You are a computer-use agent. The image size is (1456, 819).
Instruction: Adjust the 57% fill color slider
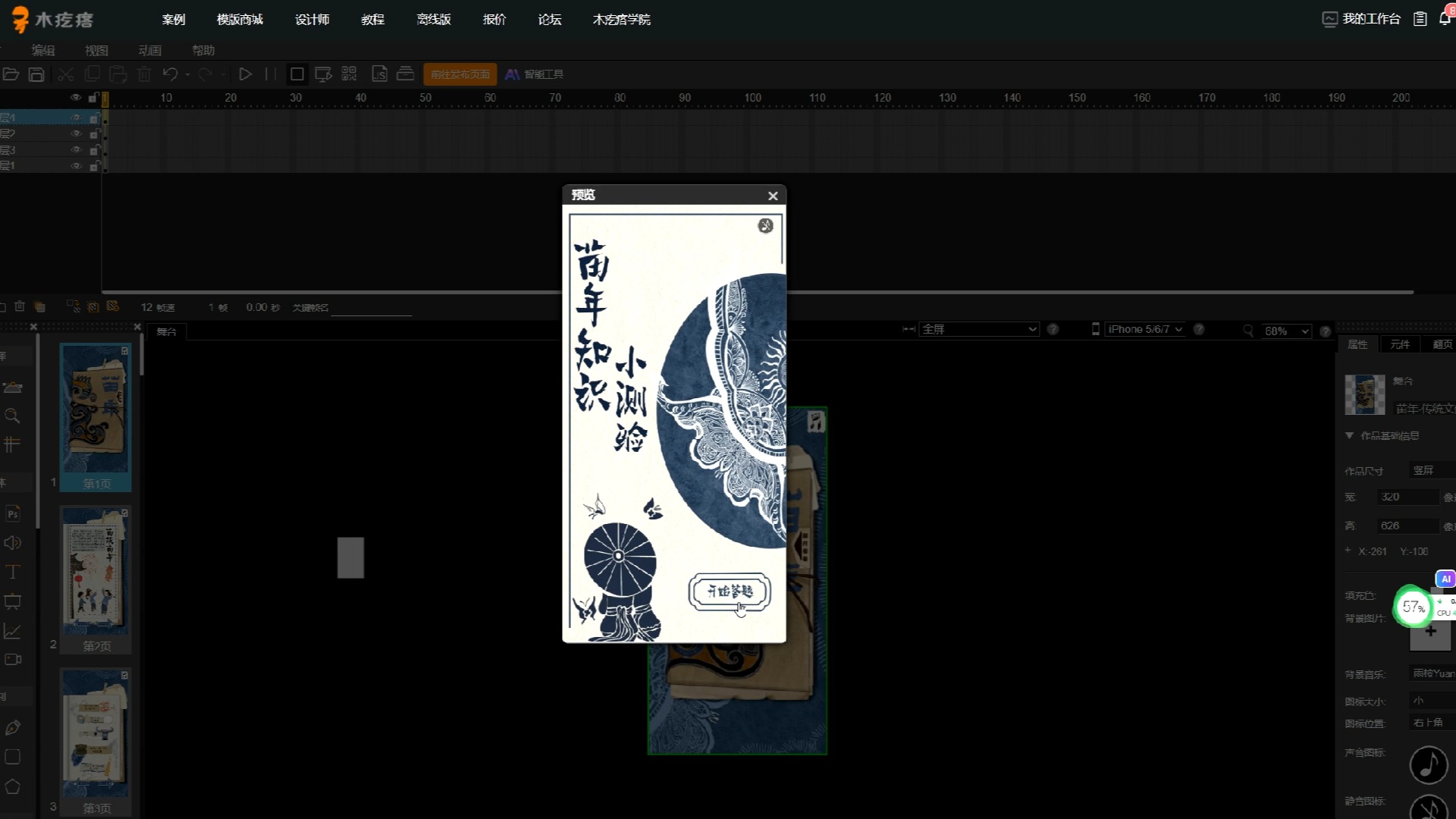(x=1414, y=605)
